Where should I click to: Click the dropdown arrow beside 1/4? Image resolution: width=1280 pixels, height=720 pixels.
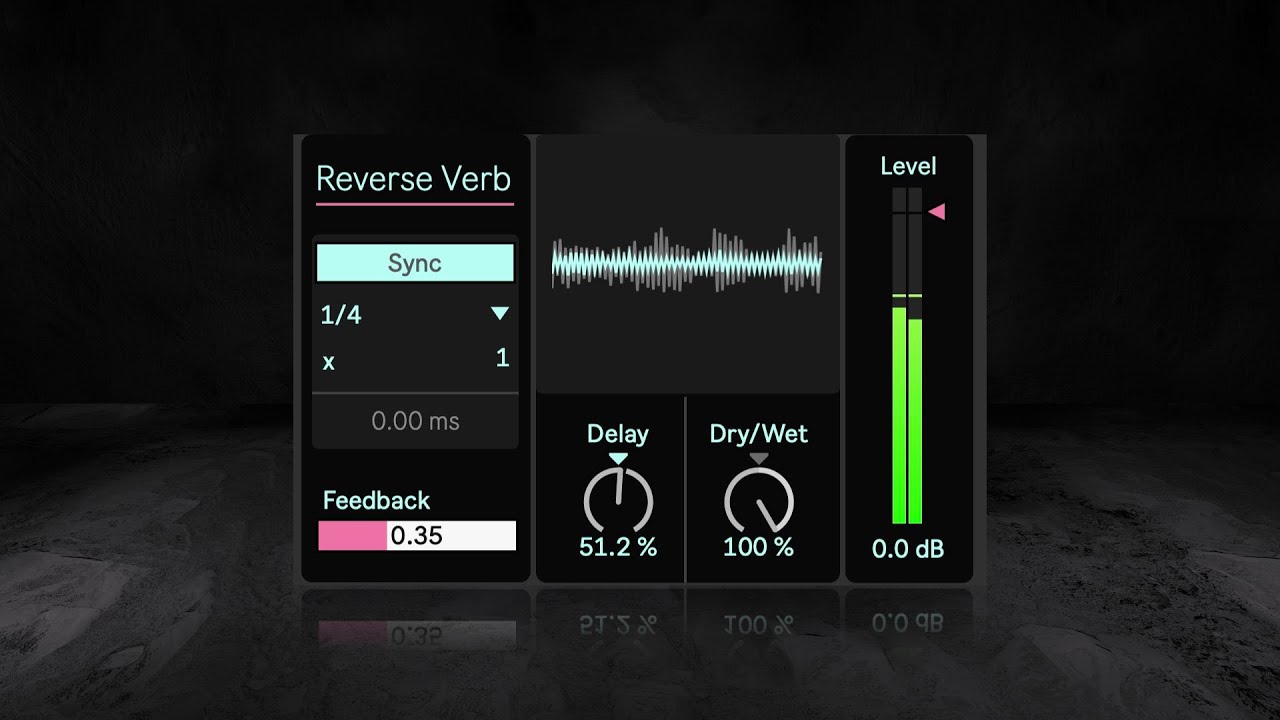click(x=500, y=314)
